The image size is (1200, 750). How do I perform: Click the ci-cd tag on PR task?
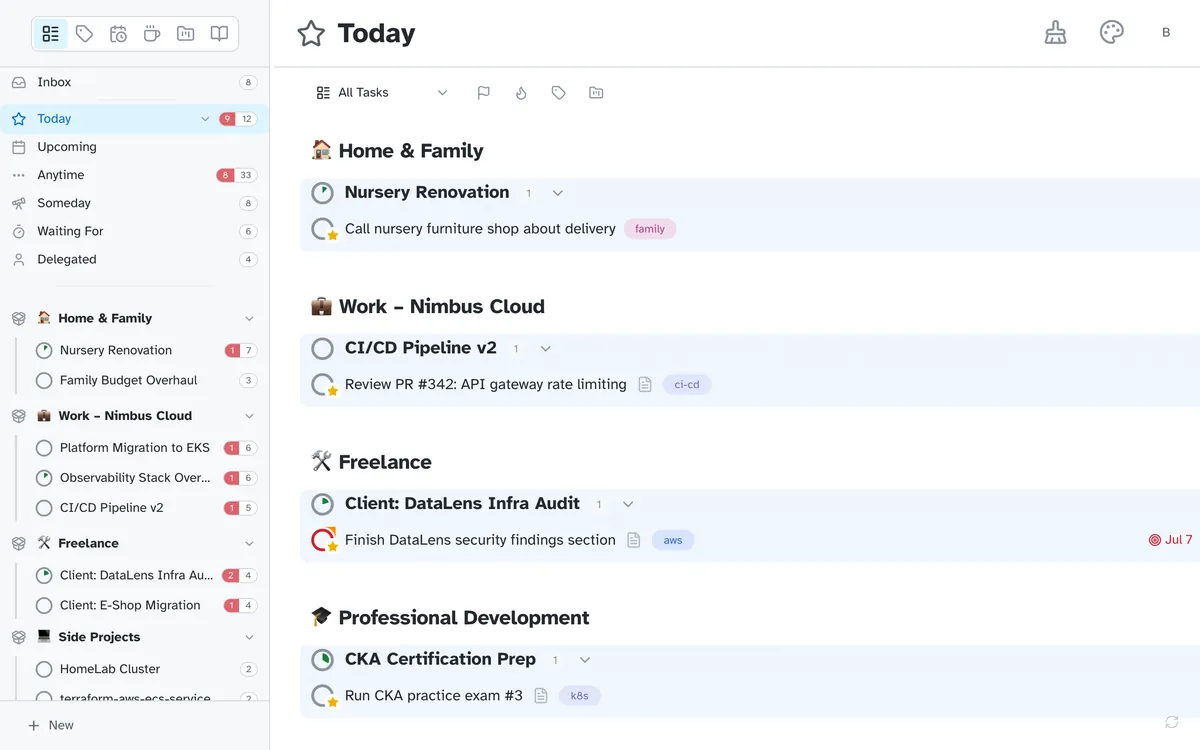pos(687,385)
